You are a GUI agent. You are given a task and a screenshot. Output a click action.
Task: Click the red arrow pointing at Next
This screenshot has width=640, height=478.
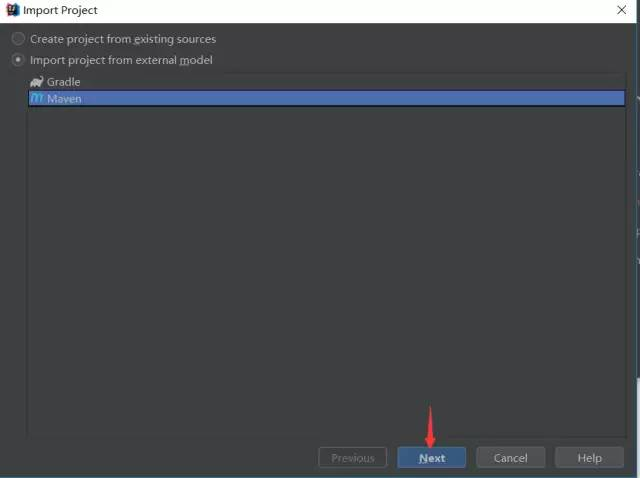click(x=430, y=426)
